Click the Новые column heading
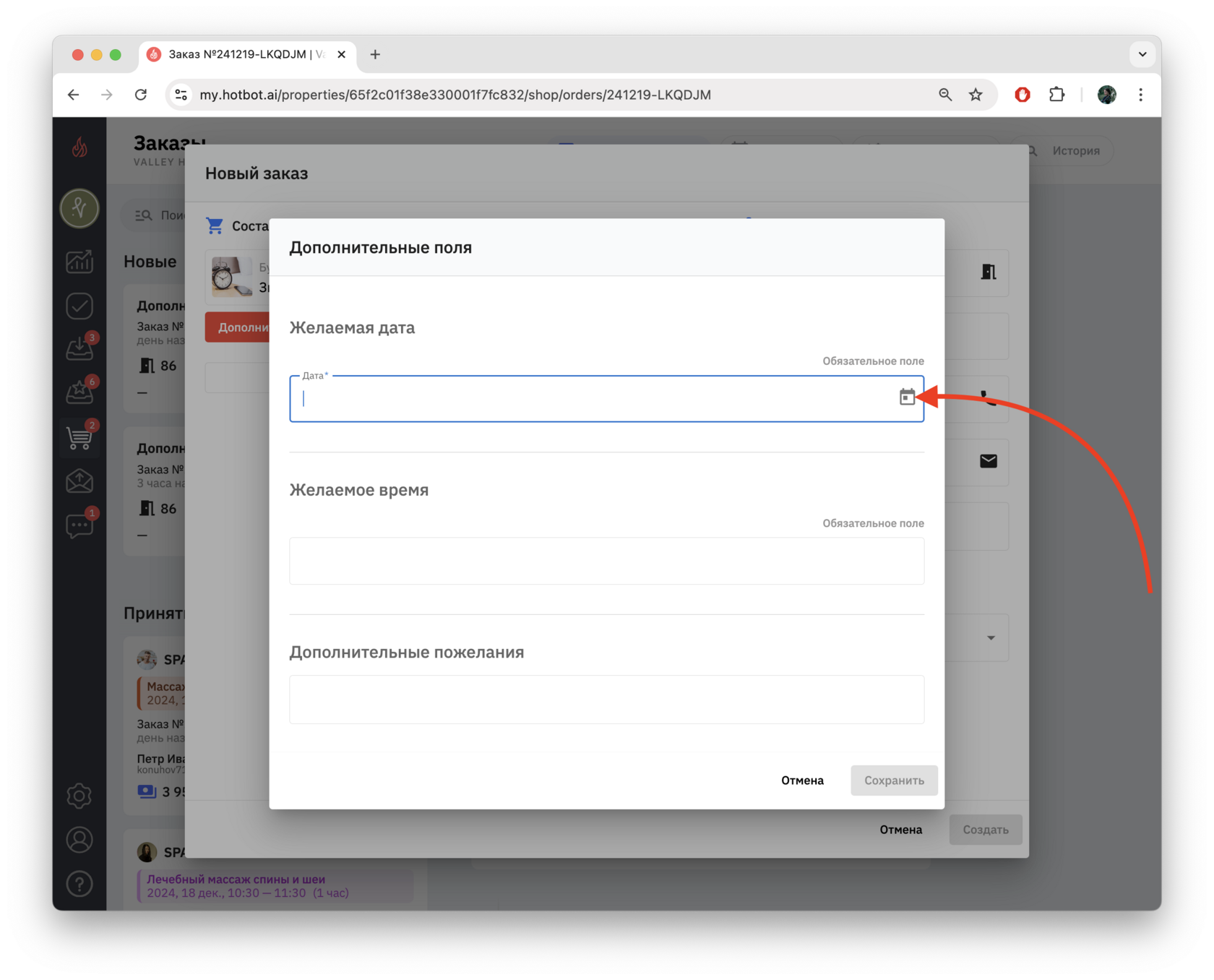The image size is (1214, 980). coord(150,262)
